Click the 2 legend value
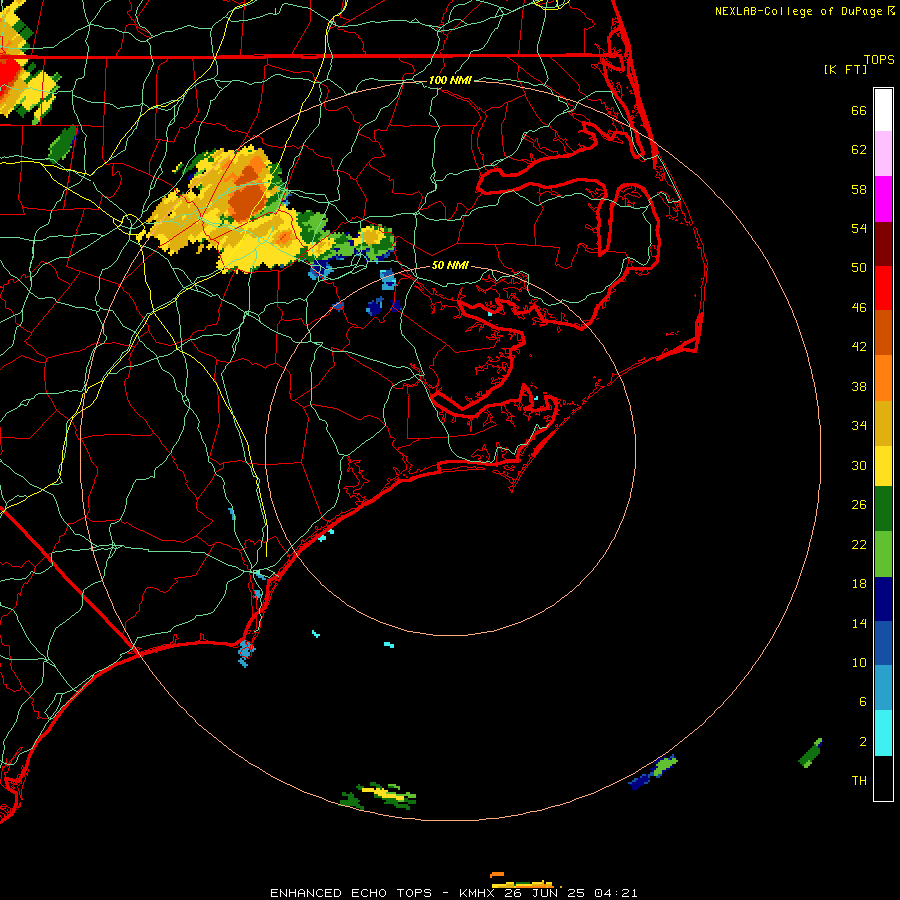 862,742
